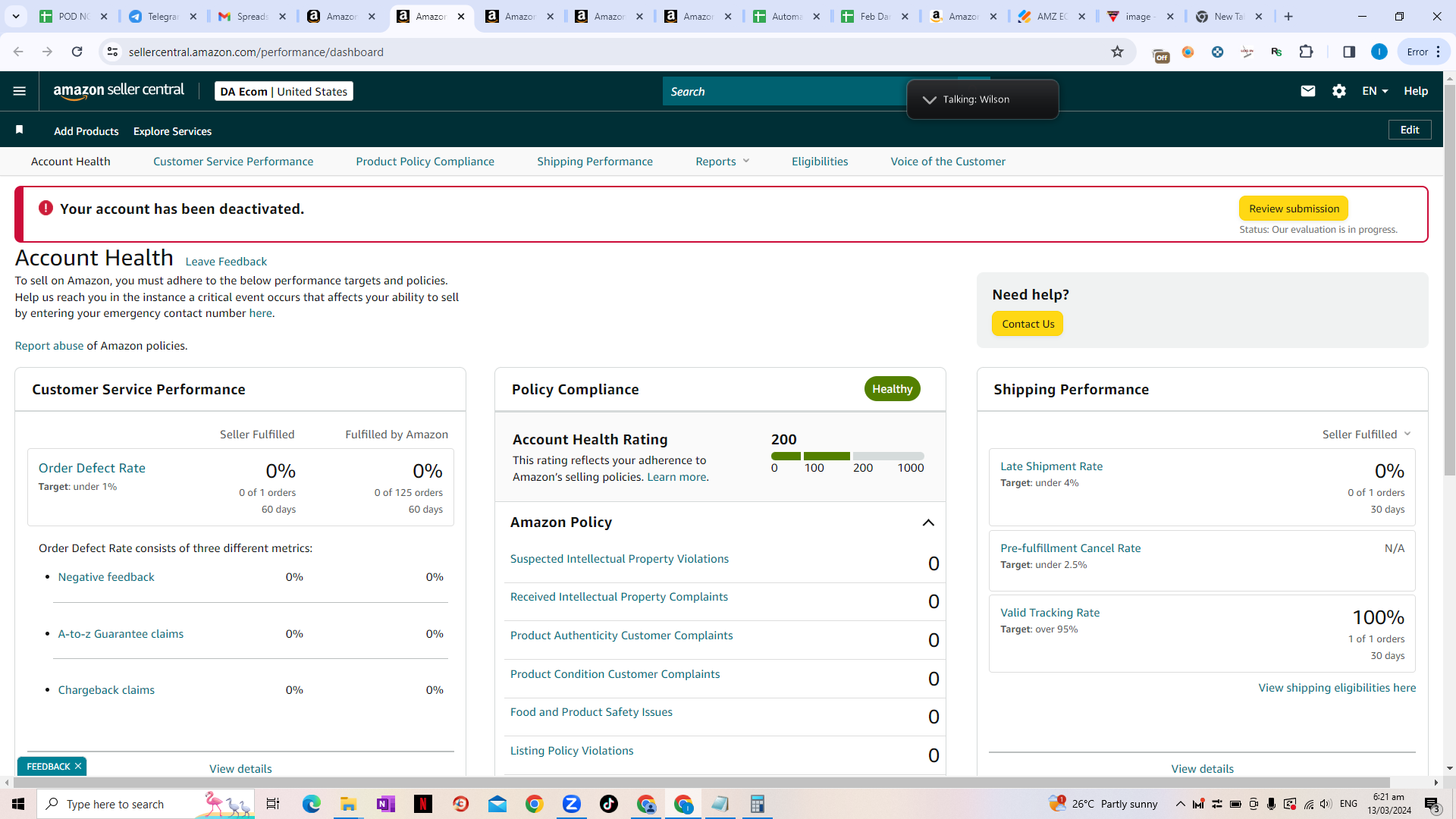The width and height of the screenshot is (1456, 819).
Task: Open the Chrome side panel
Action: (1349, 52)
